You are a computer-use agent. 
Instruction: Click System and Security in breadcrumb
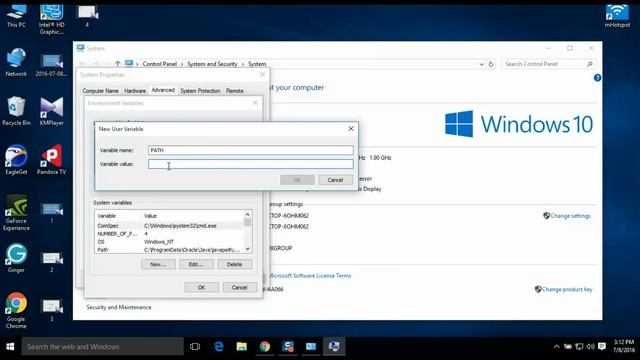pos(212,64)
